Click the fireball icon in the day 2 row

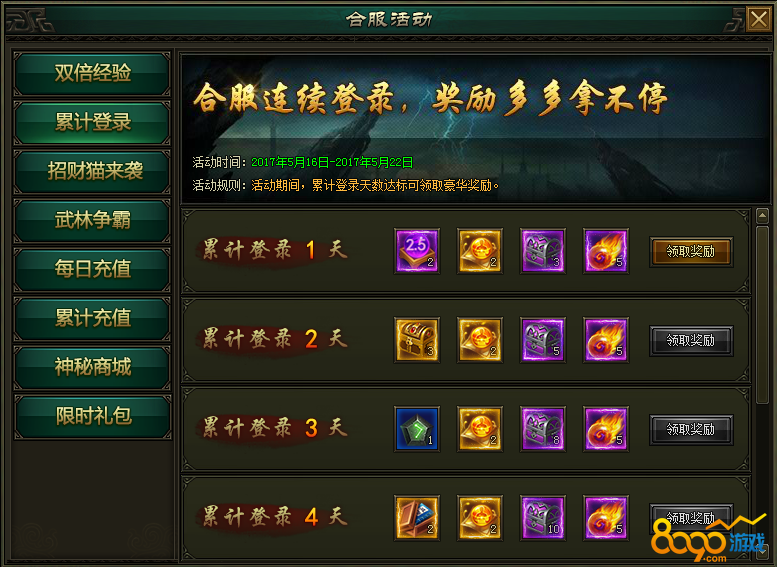point(606,340)
